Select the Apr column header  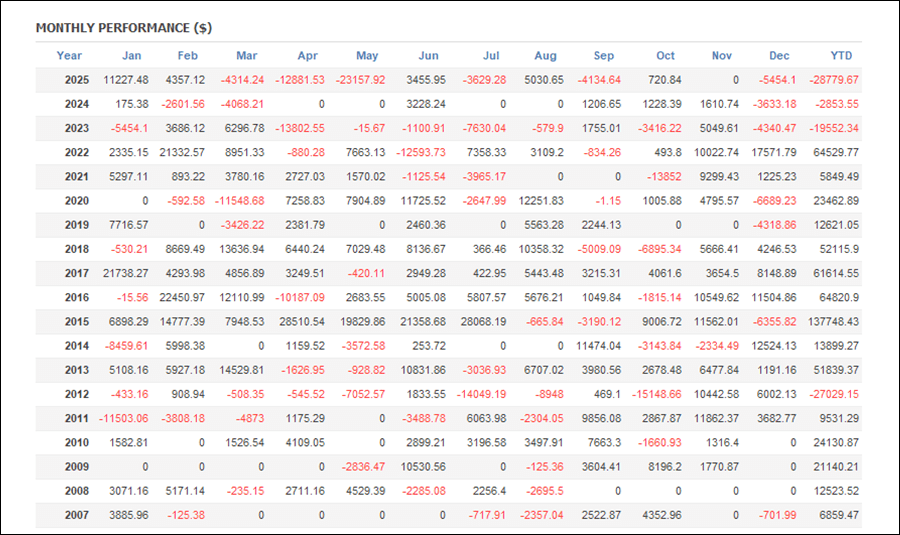[307, 56]
